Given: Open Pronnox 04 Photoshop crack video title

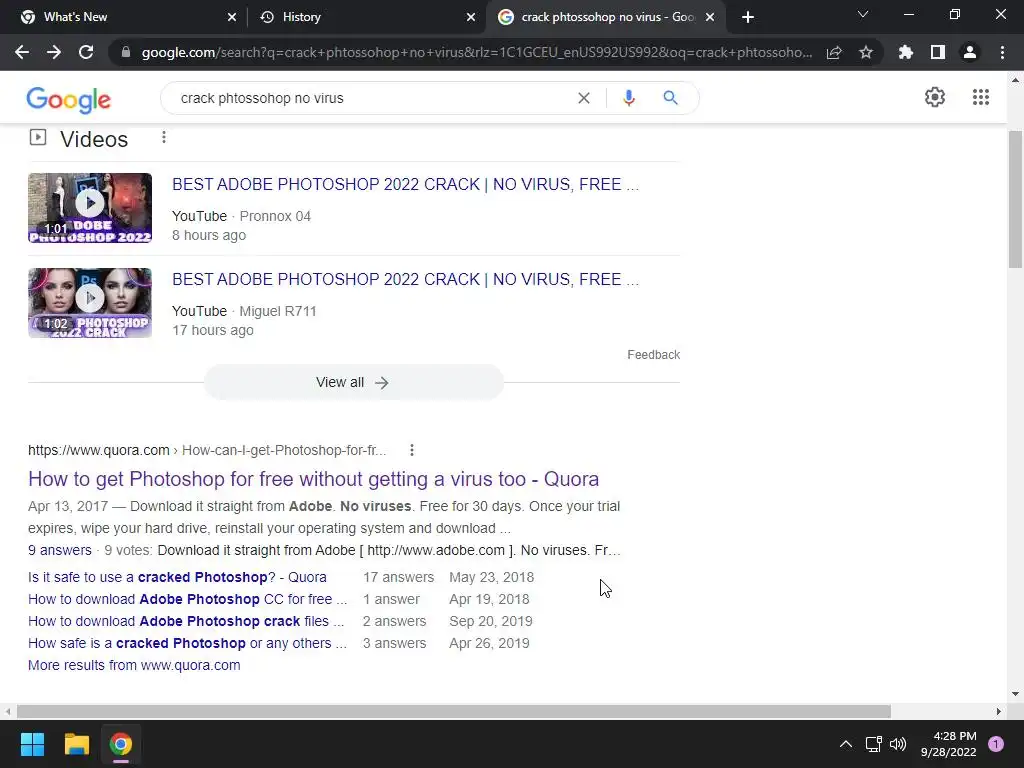Looking at the screenshot, I should click(406, 184).
